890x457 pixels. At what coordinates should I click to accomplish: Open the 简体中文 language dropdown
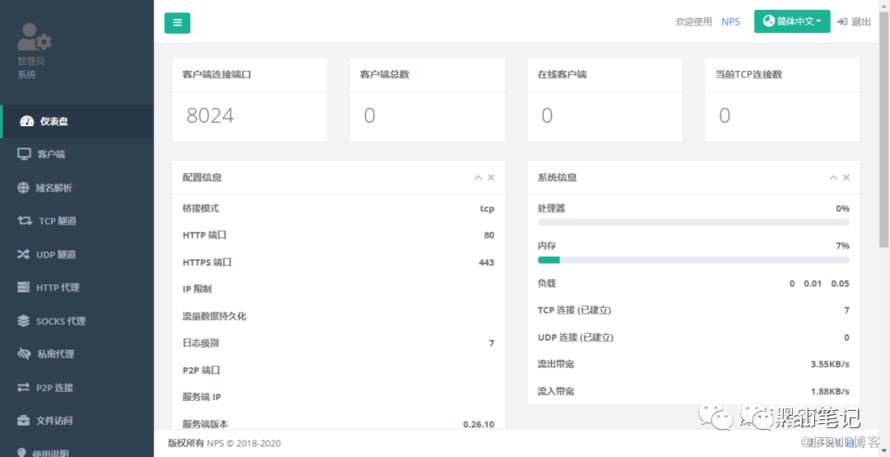click(791, 21)
